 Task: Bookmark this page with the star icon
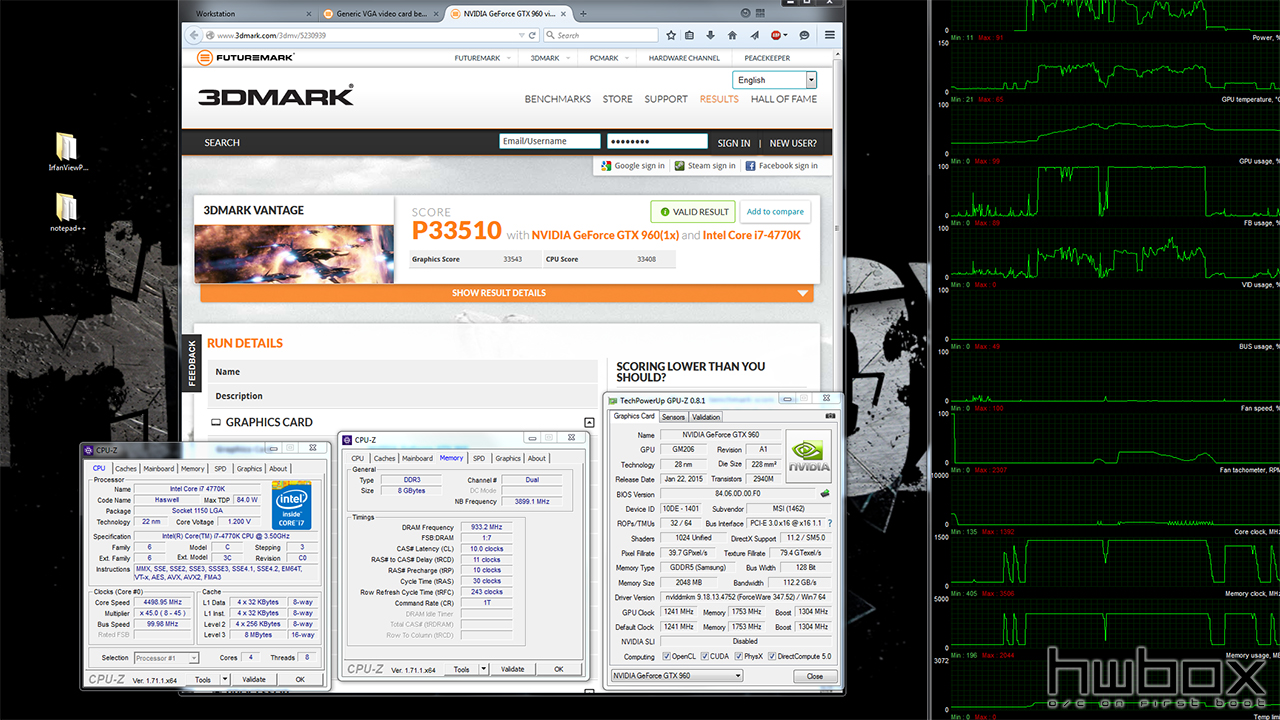point(670,35)
